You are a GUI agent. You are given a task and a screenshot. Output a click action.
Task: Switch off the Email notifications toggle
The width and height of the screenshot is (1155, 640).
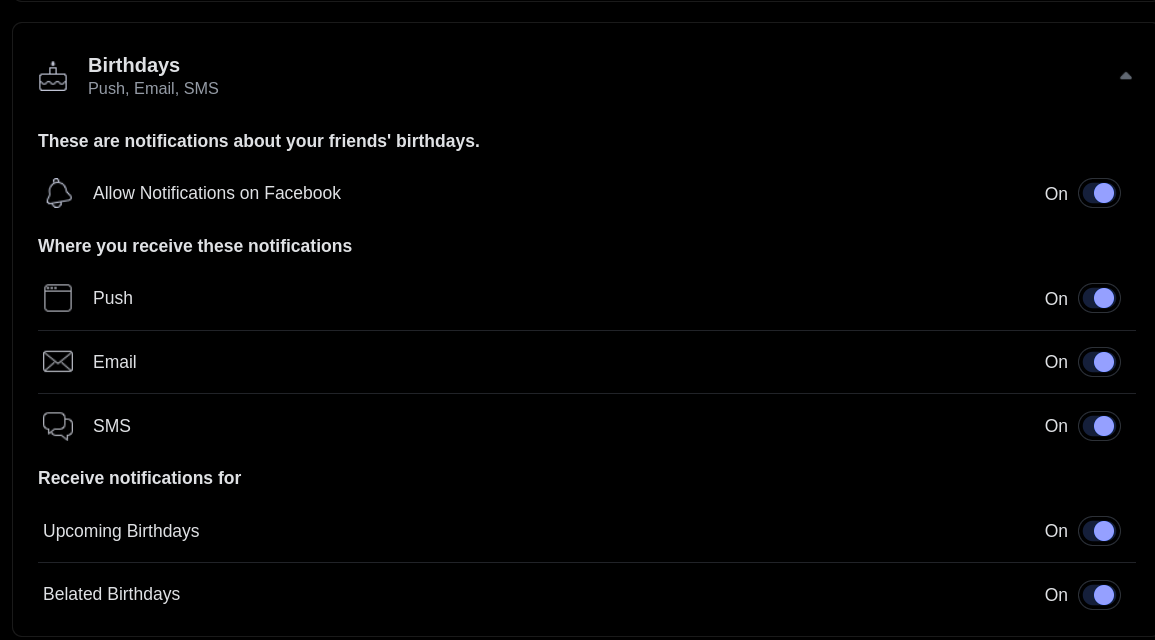tap(1099, 362)
